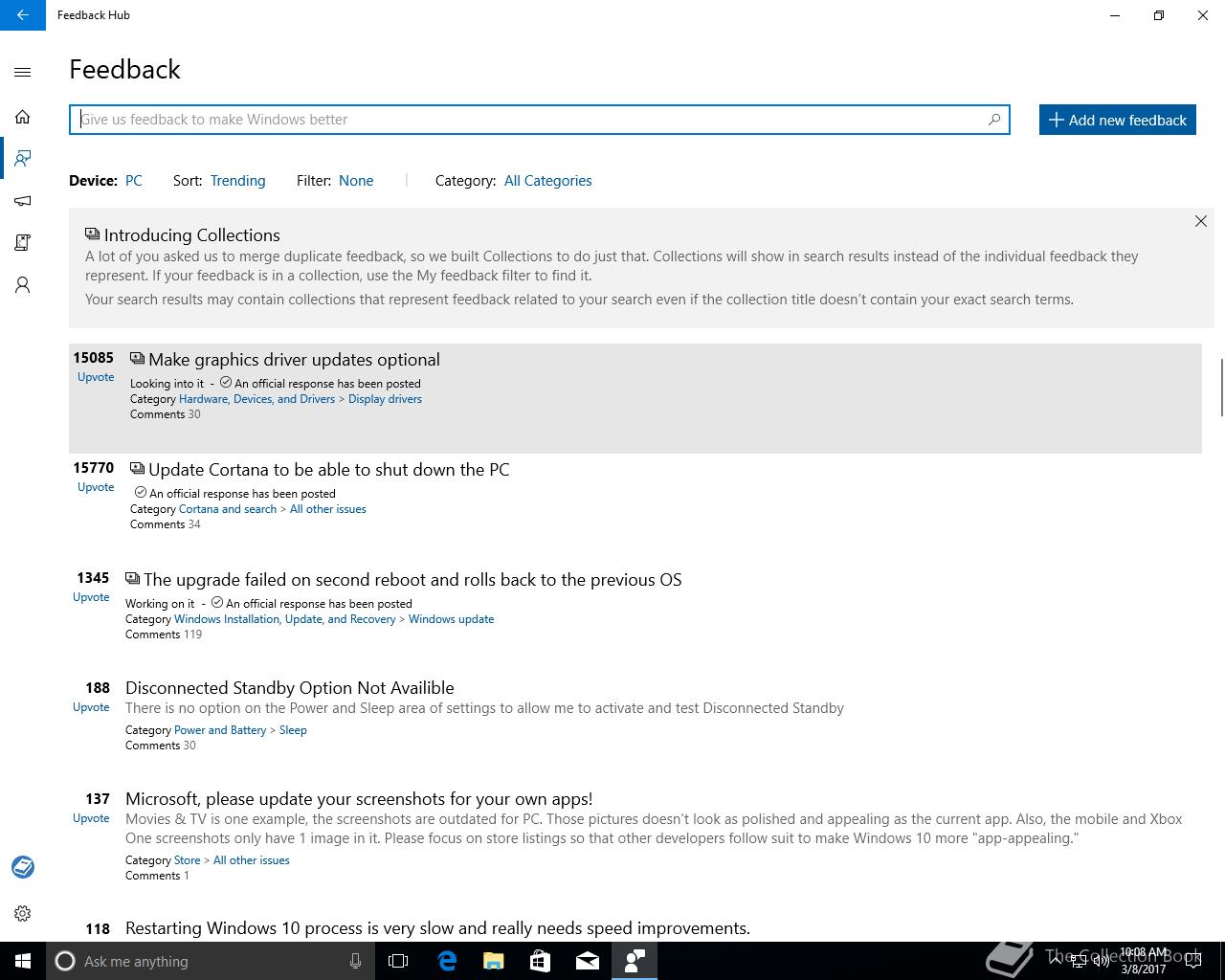Click Cortana and search category link
This screenshot has height=980, width=1225.
[x=228, y=509]
